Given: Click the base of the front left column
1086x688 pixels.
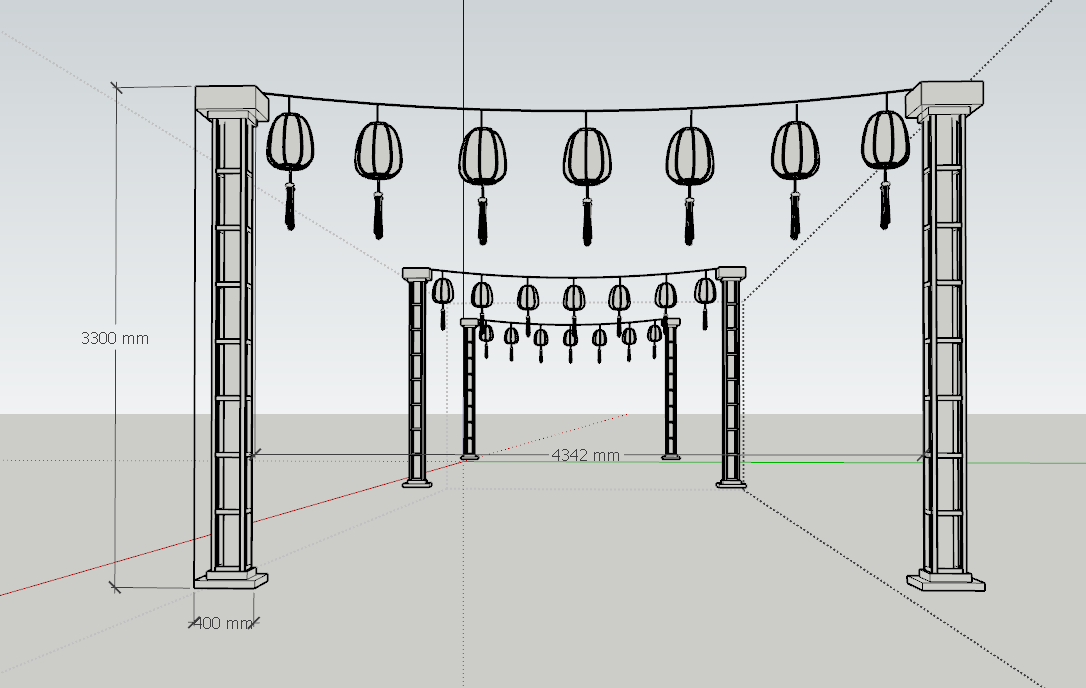Looking at the screenshot, I should pos(232,578).
